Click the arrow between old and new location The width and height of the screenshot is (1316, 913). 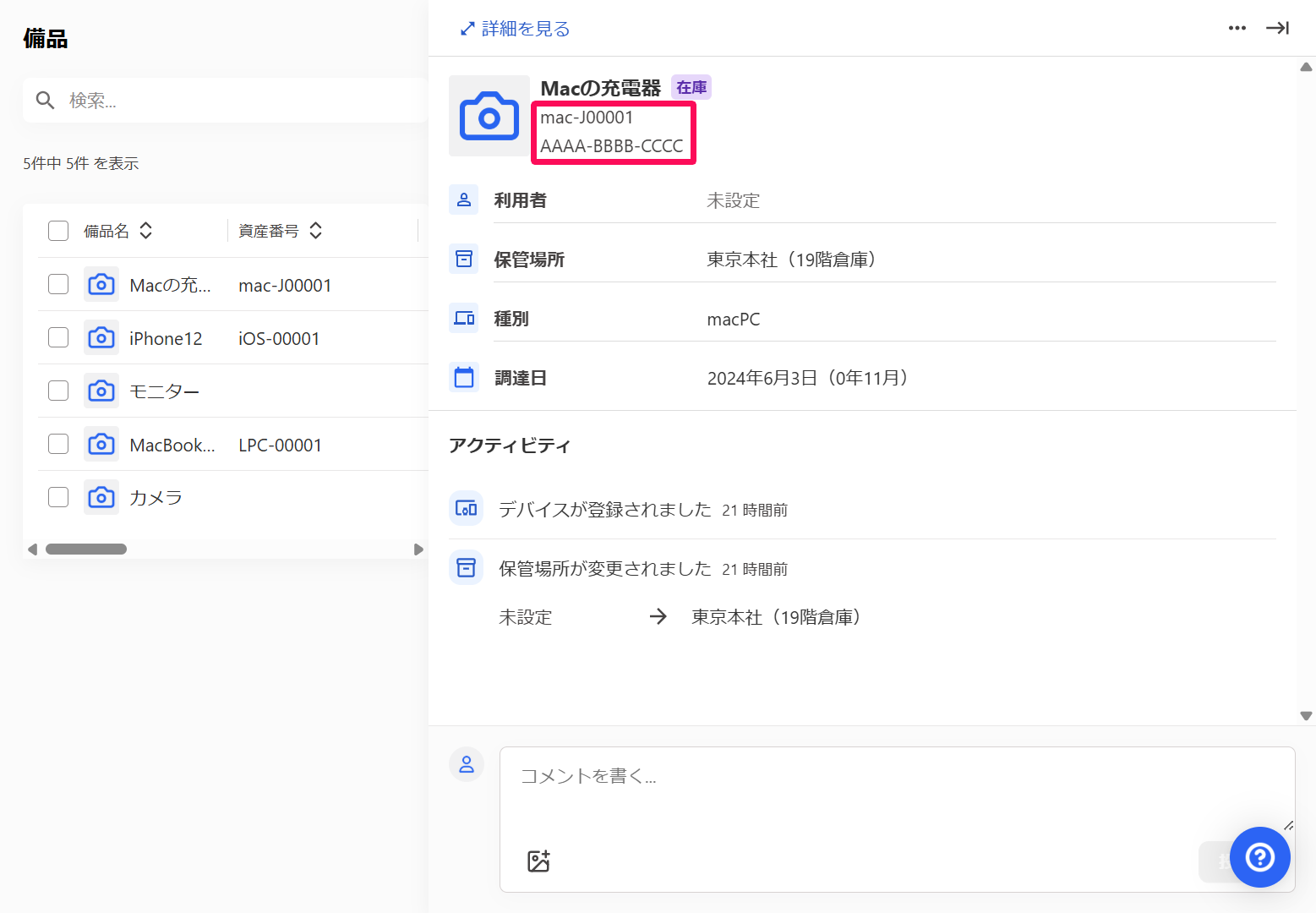coord(658,616)
